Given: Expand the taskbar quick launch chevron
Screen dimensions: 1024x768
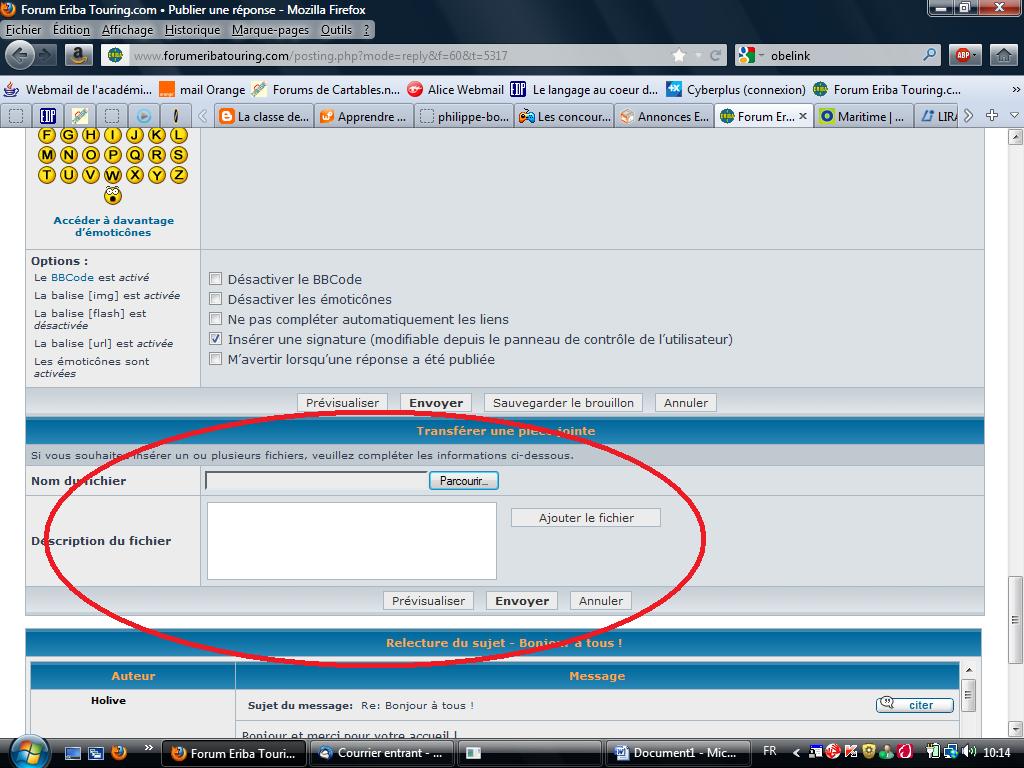Looking at the screenshot, I should tap(149, 747).
